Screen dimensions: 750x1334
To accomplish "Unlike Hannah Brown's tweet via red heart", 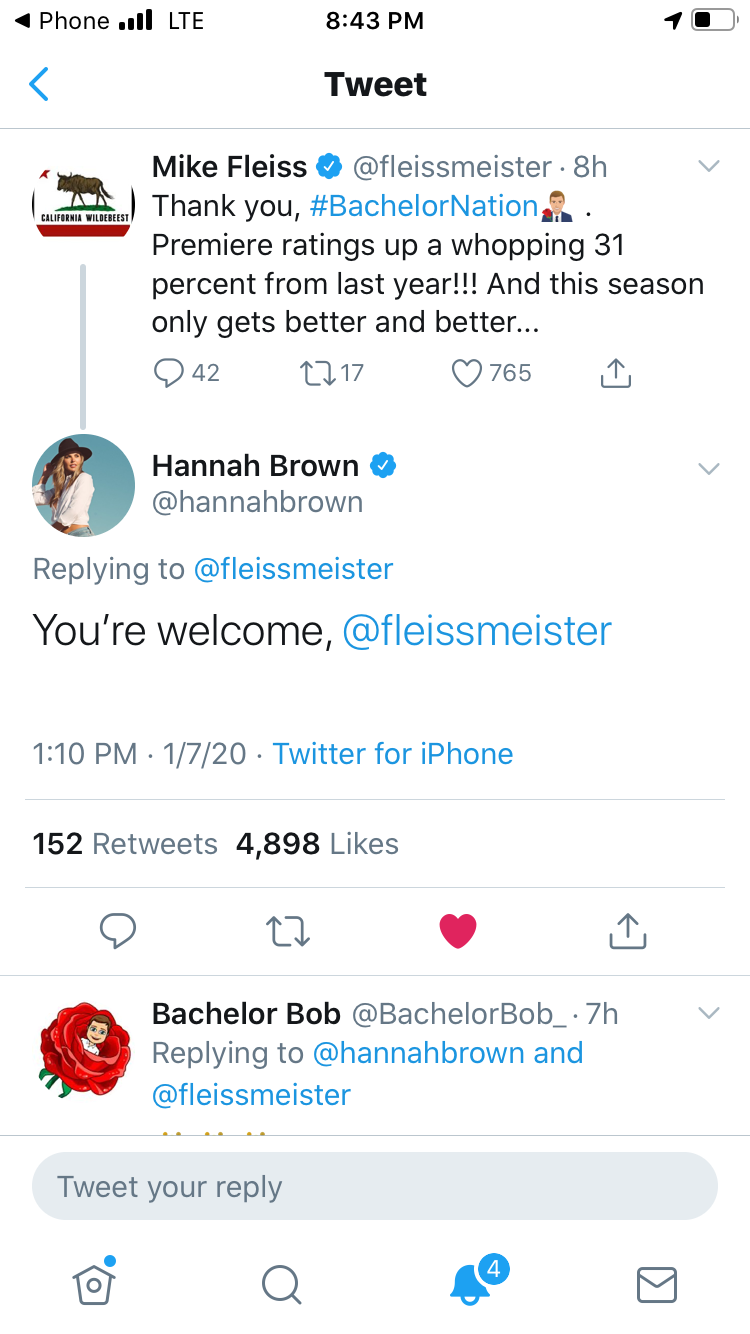I will coord(458,931).
